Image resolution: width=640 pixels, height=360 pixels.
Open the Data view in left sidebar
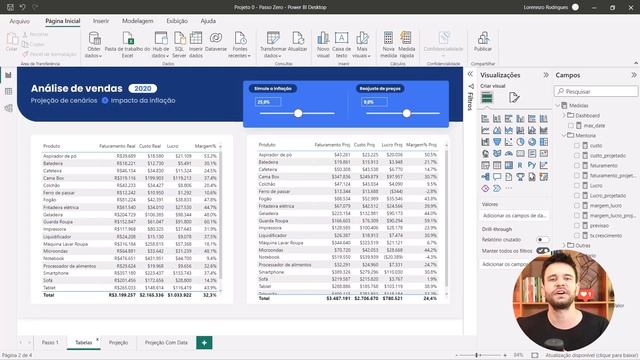click(8, 92)
